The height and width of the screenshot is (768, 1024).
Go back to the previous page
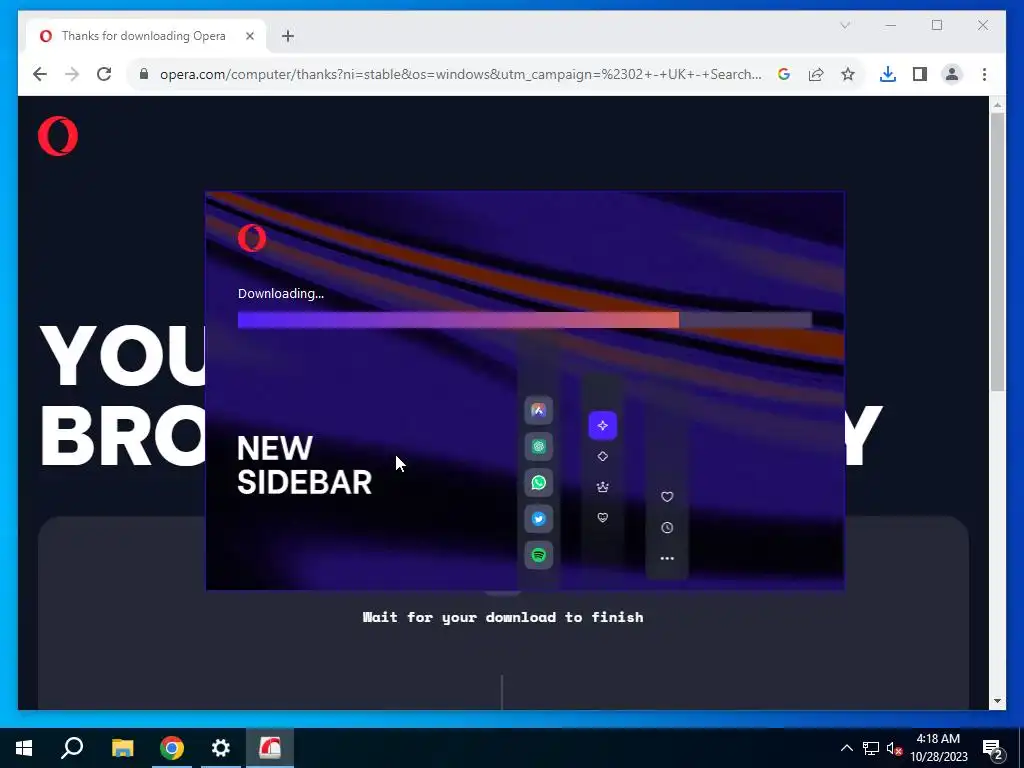tap(40, 74)
